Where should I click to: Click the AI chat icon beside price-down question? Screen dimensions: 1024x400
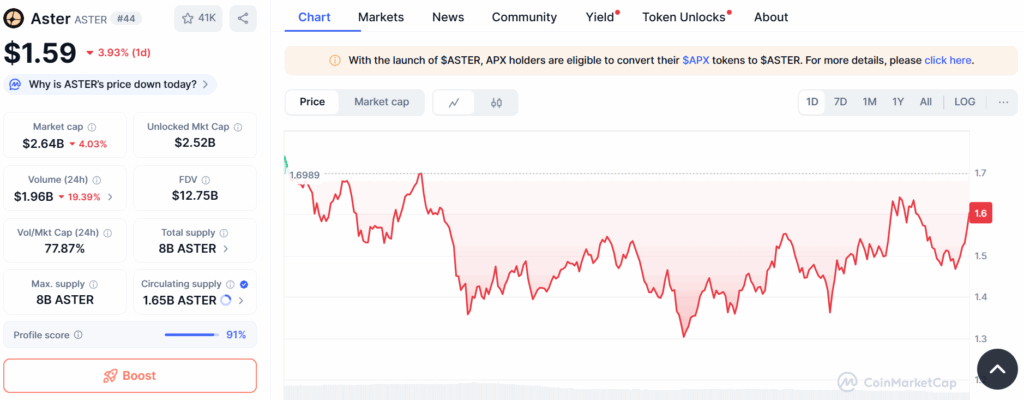click(x=15, y=84)
